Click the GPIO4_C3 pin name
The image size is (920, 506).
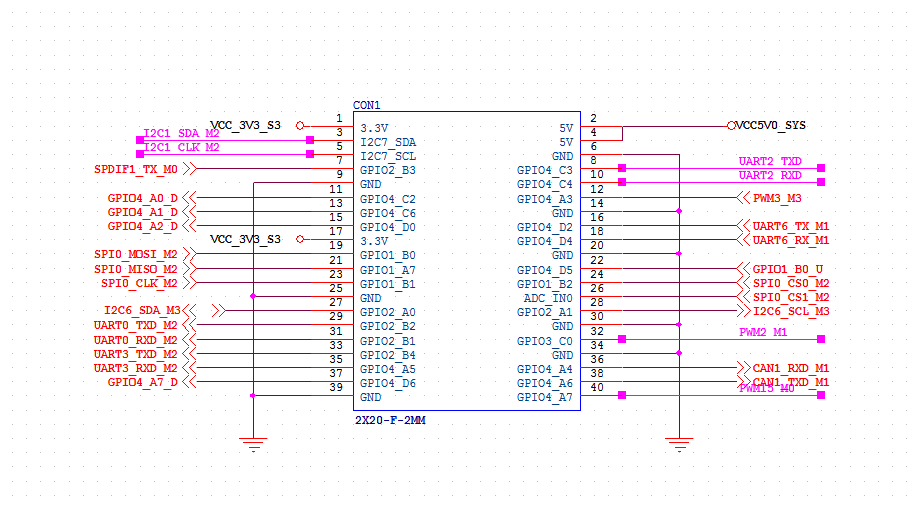point(544,171)
